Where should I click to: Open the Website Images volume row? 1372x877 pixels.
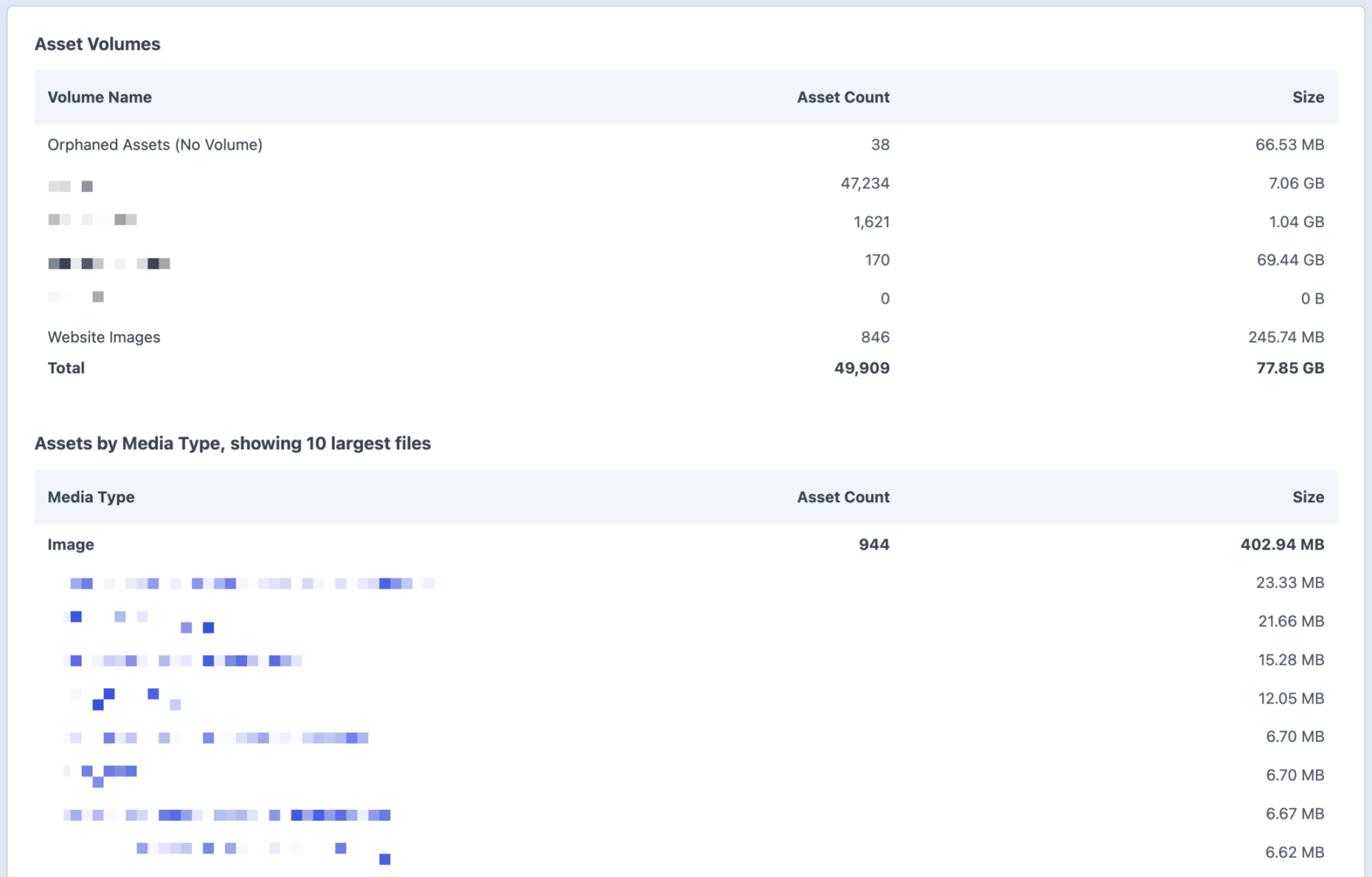(104, 337)
